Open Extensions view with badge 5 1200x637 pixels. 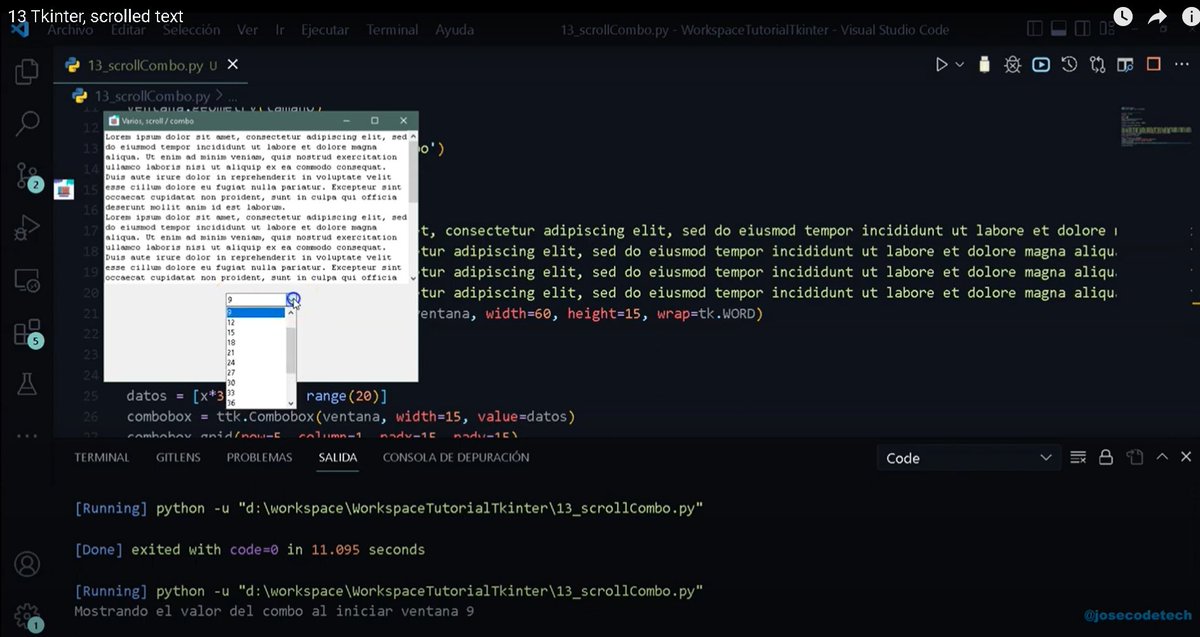point(27,333)
